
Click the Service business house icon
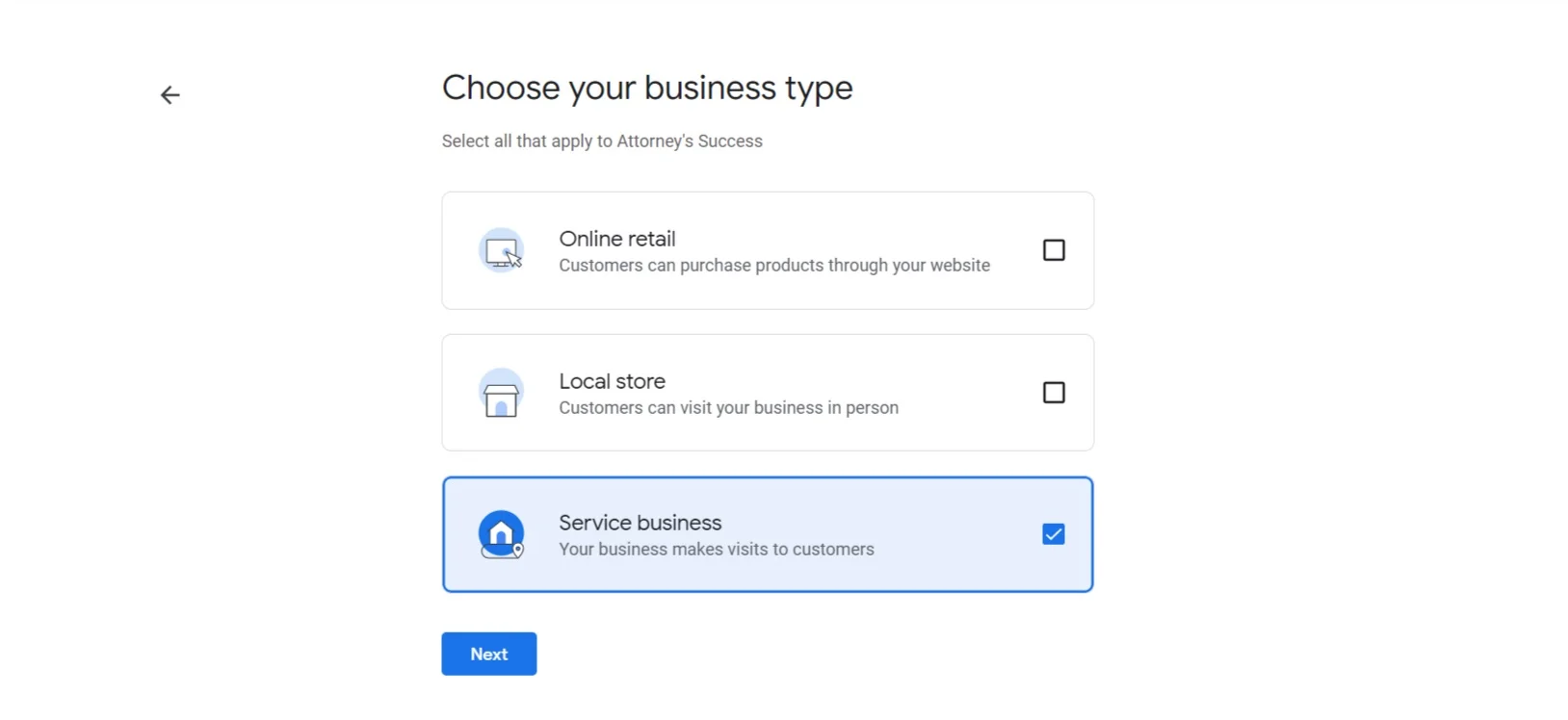502,534
